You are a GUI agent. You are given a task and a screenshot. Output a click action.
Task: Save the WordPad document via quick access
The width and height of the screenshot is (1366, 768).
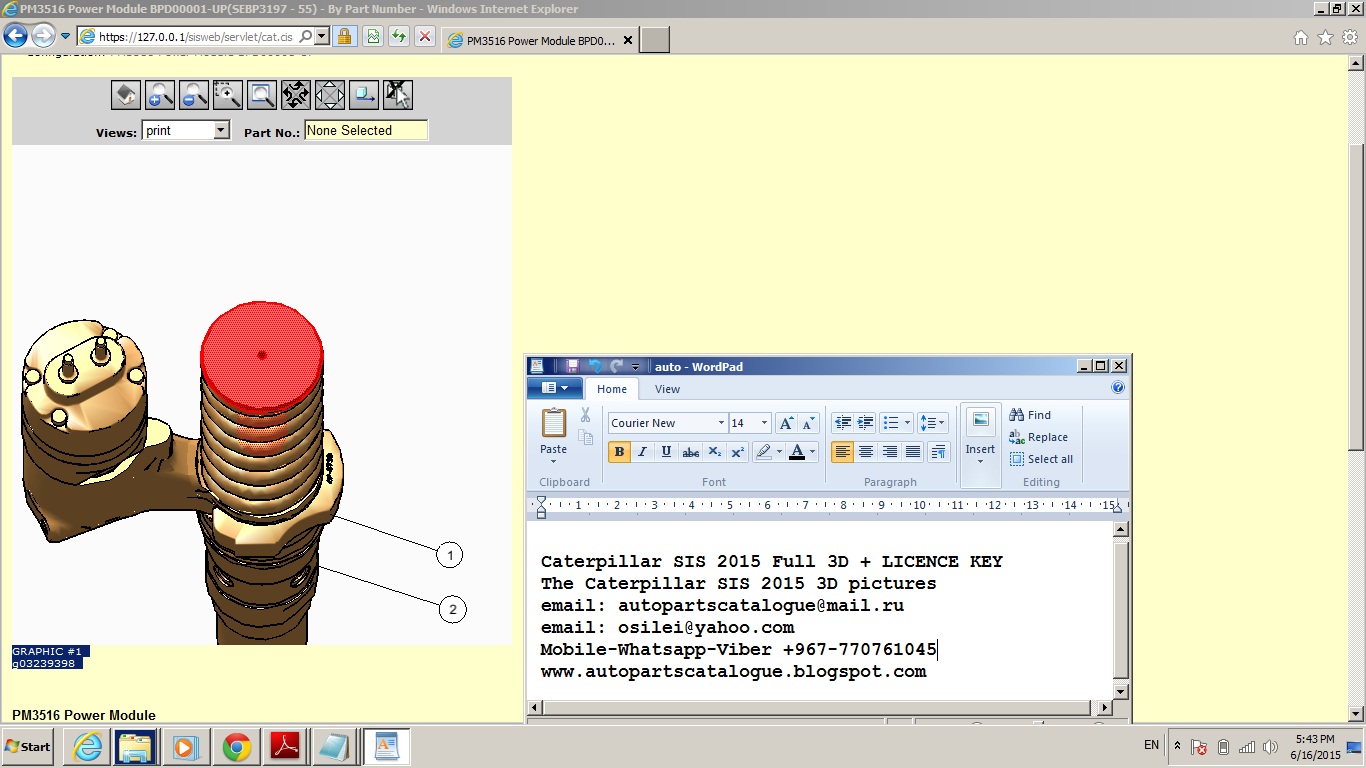click(572, 367)
